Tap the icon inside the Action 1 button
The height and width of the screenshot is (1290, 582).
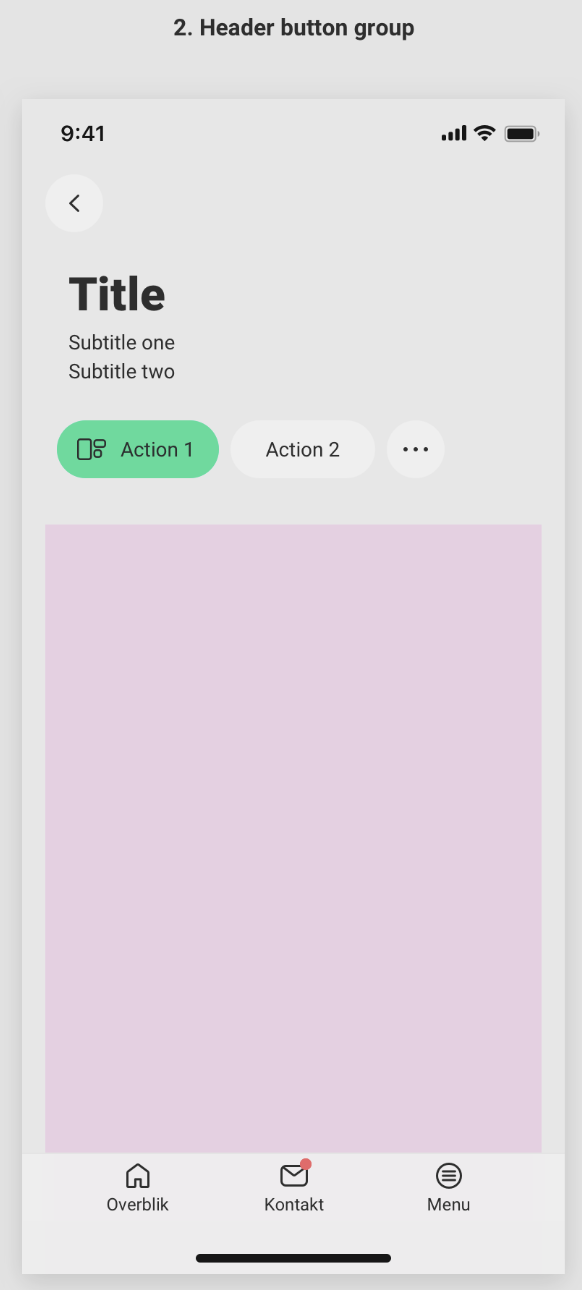click(90, 449)
